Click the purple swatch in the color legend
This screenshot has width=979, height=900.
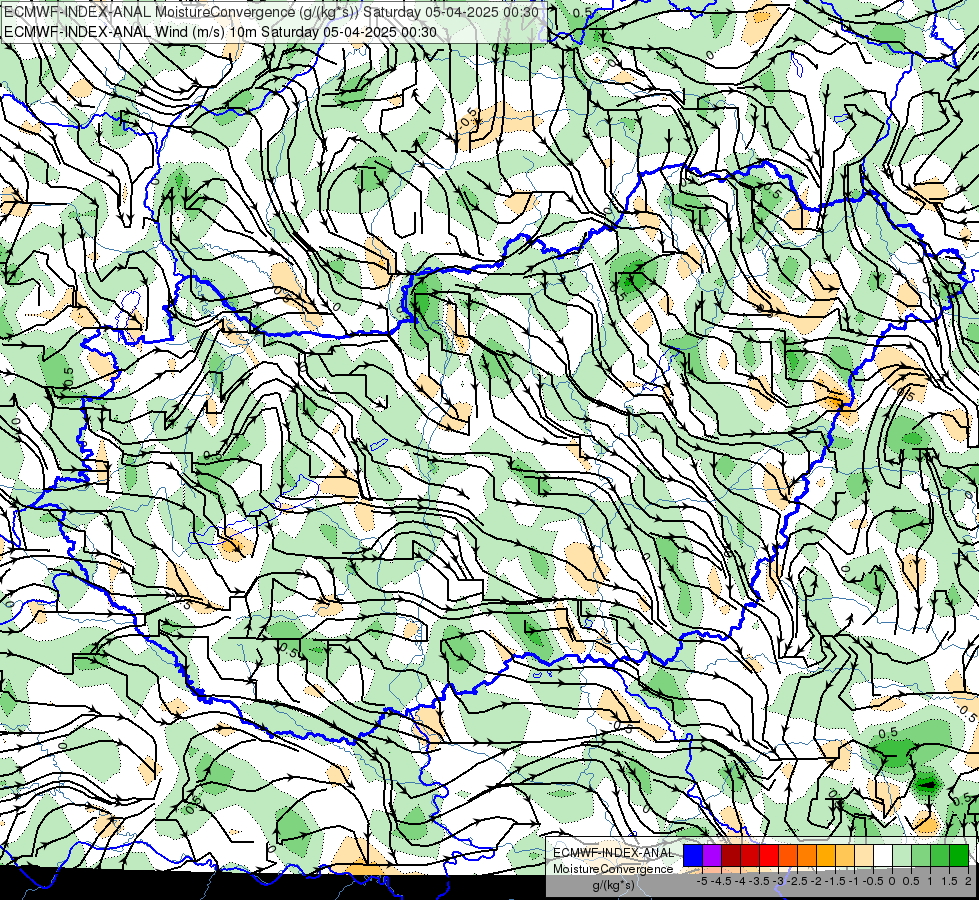712,855
